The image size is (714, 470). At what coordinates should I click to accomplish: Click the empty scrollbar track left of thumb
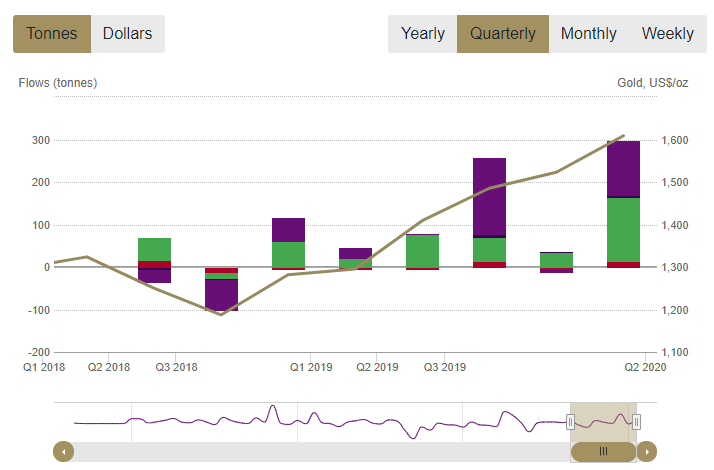click(300, 452)
